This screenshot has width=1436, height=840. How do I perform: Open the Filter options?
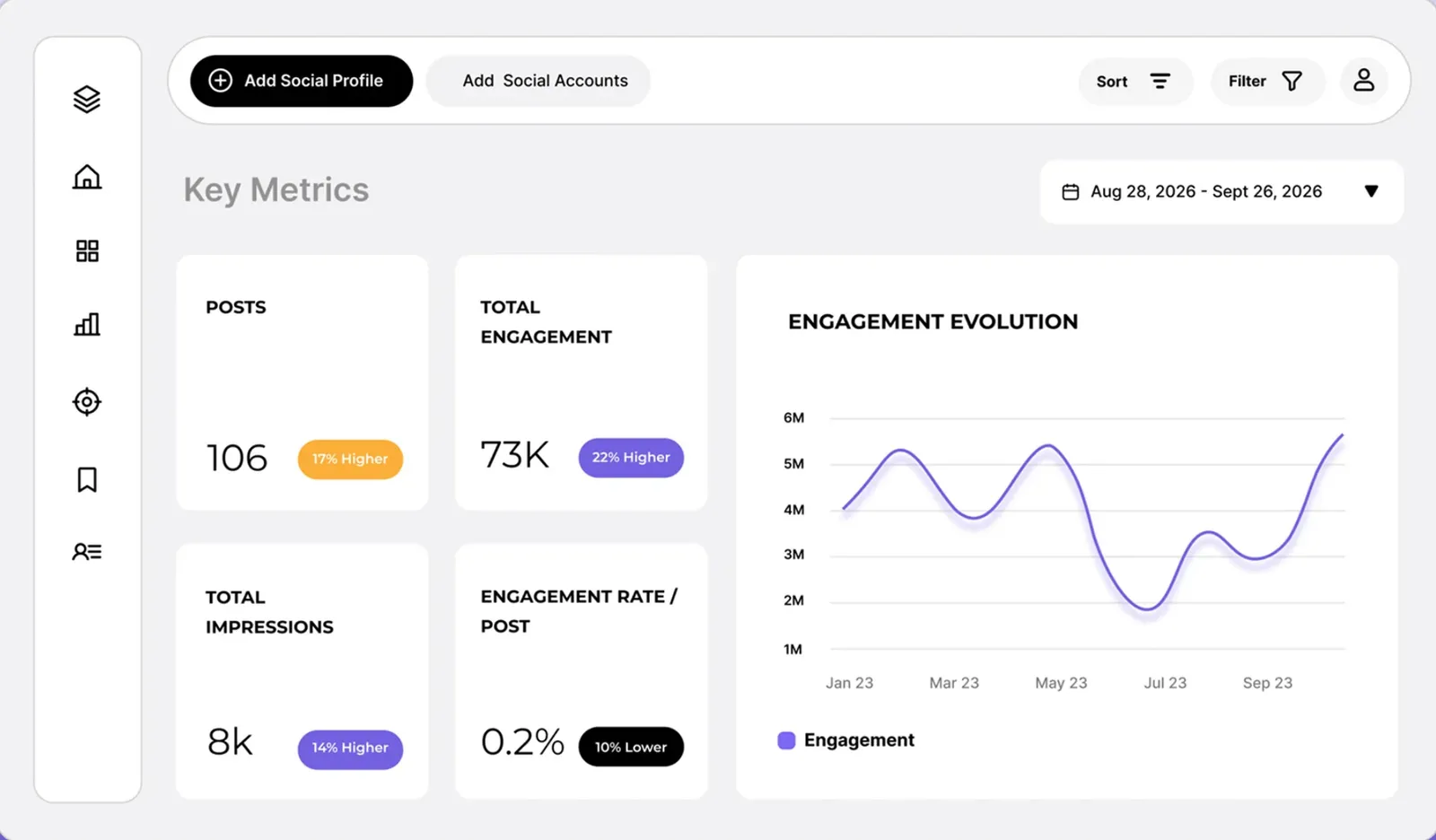[x=1267, y=81]
